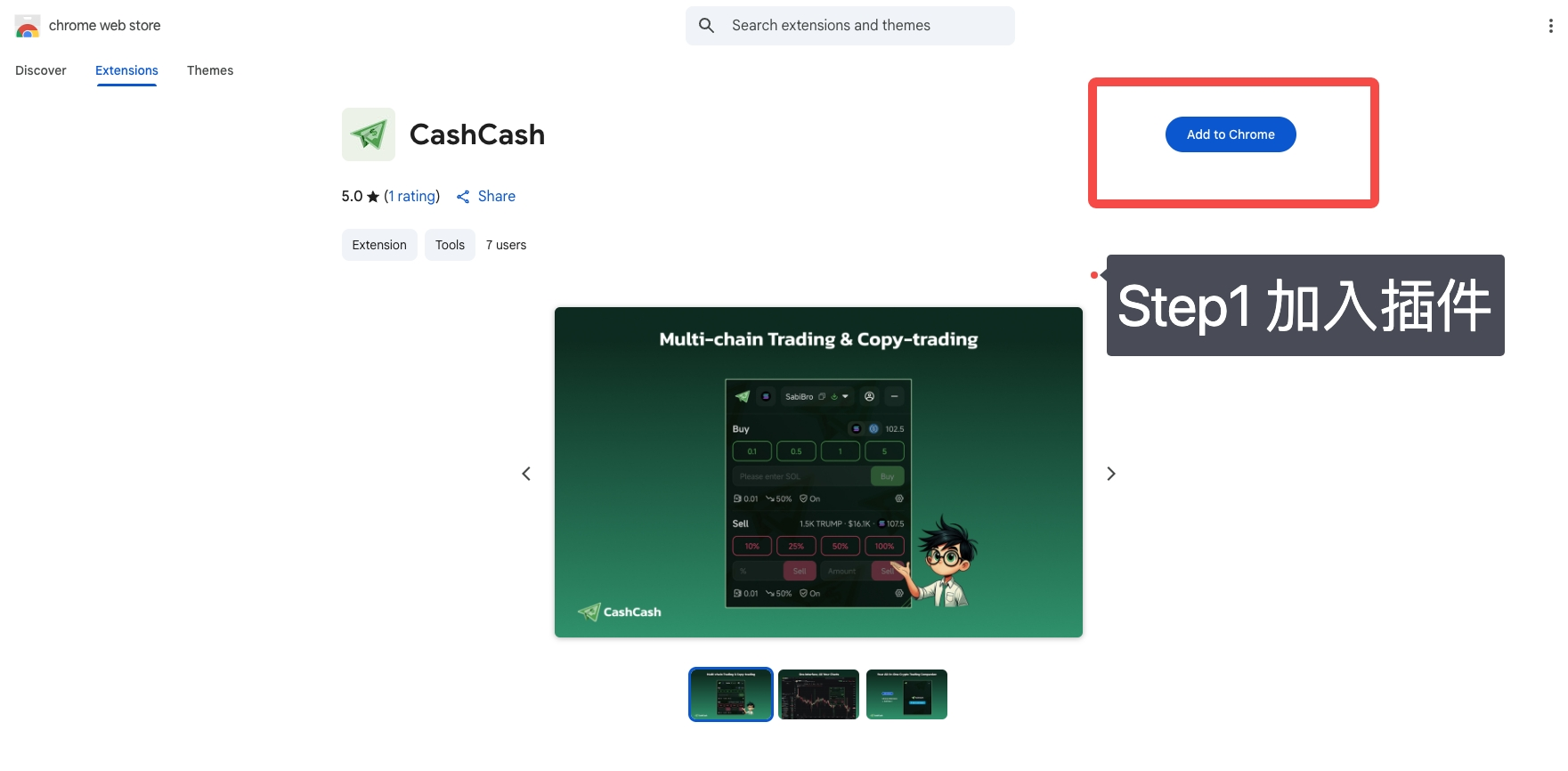Screen dimensions: 1568x771
Task: Open the Extensions tab
Action: click(x=126, y=70)
